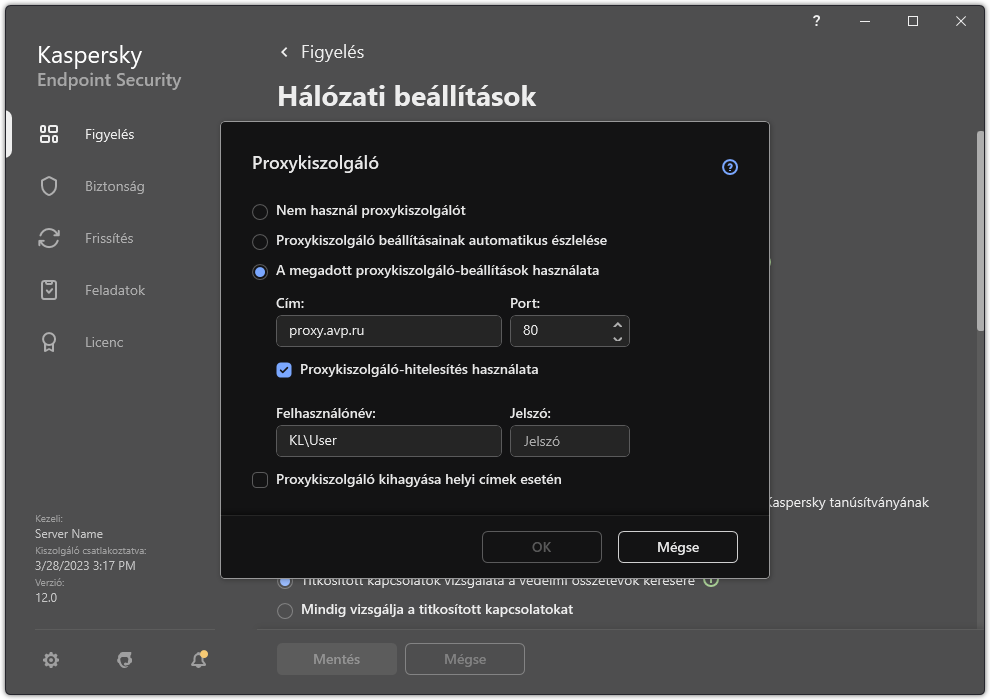
Task: Click the Felhasználónév field with KL\User
Action: pyautogui.click(x=389, y=441)
